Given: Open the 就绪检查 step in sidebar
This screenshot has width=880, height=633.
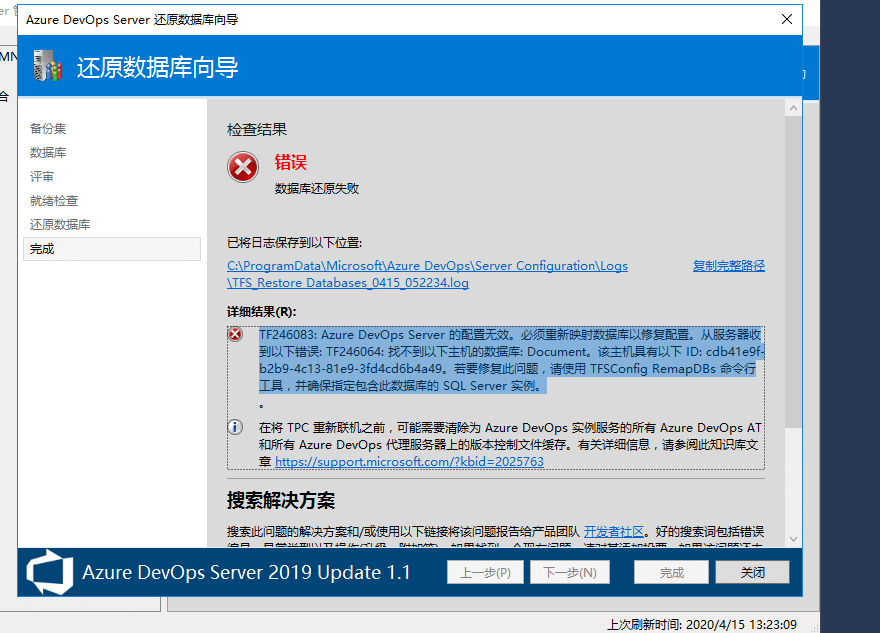Looking at the screenshot, I should (x=54, y=201).
